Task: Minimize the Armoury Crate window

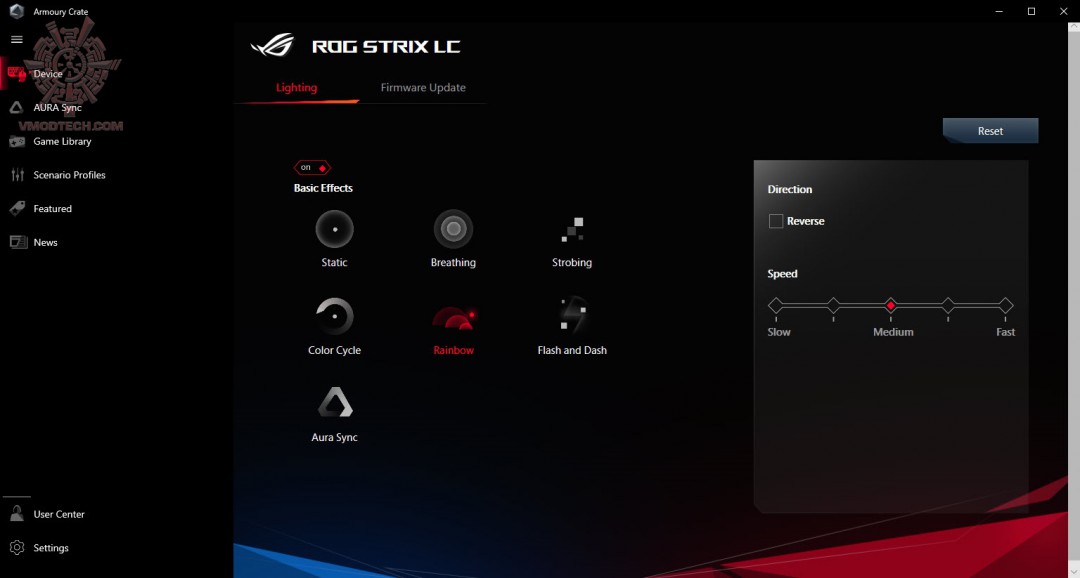Action: [x=999, y=11]
